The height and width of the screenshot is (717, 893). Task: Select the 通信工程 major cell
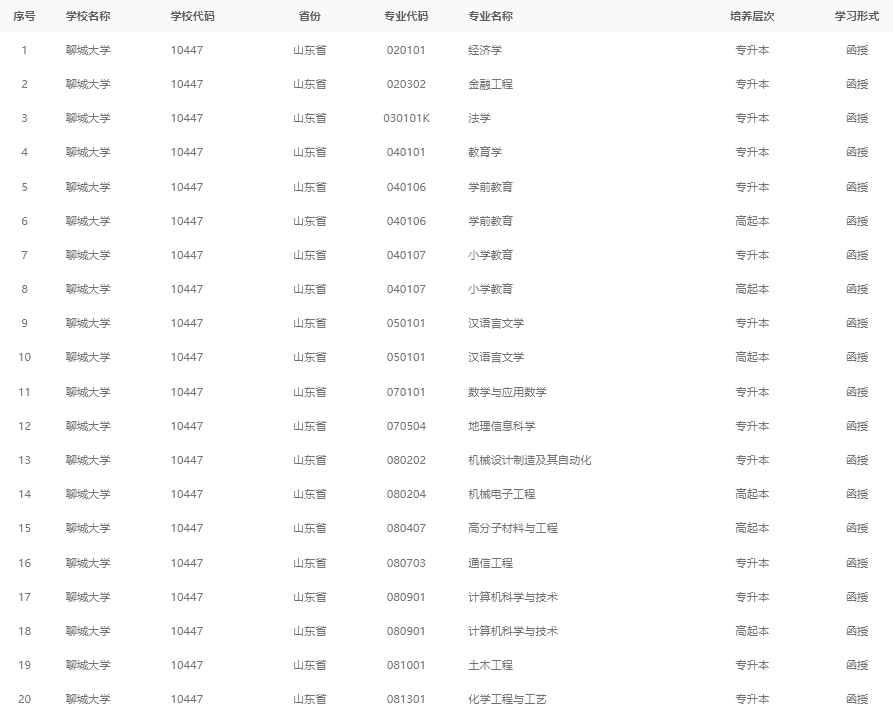pos(490,563)
